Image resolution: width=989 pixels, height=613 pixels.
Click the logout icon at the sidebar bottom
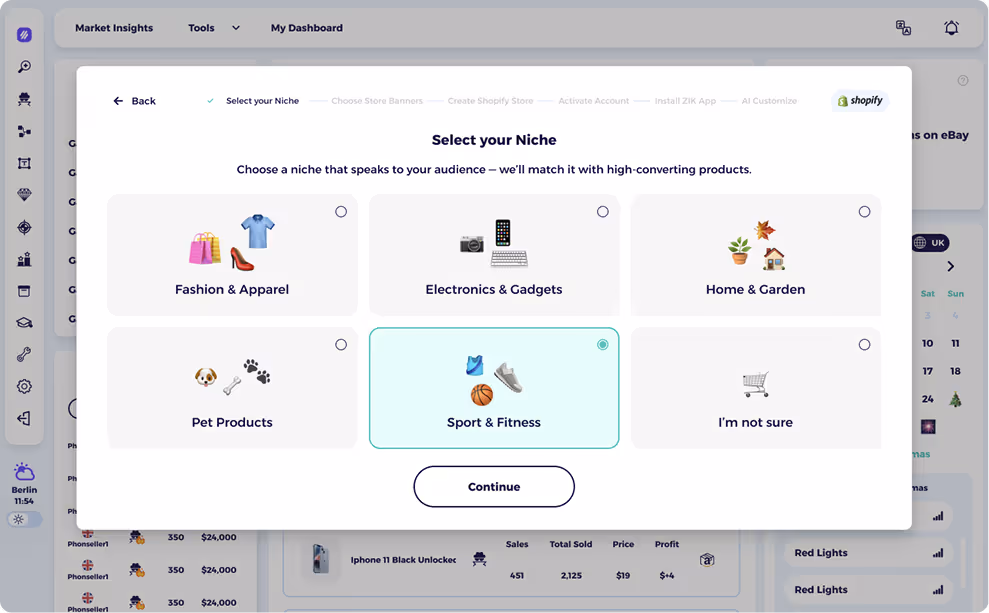point(24,418)
